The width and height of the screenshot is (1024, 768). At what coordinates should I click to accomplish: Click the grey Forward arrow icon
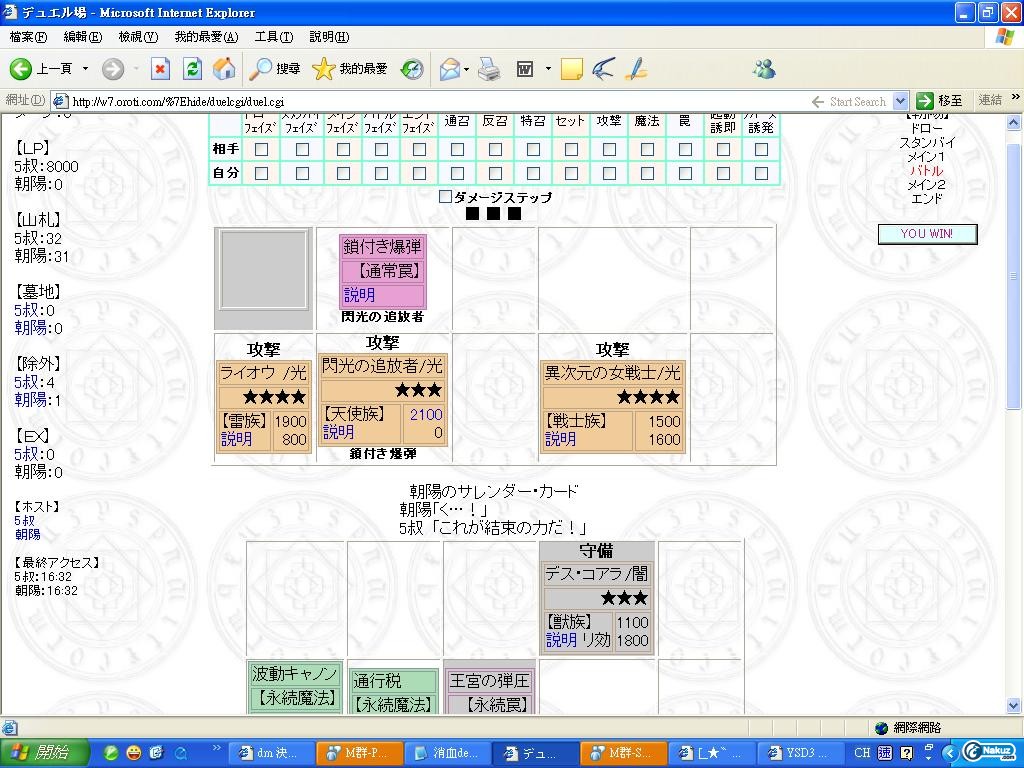[x=112, y=69]
